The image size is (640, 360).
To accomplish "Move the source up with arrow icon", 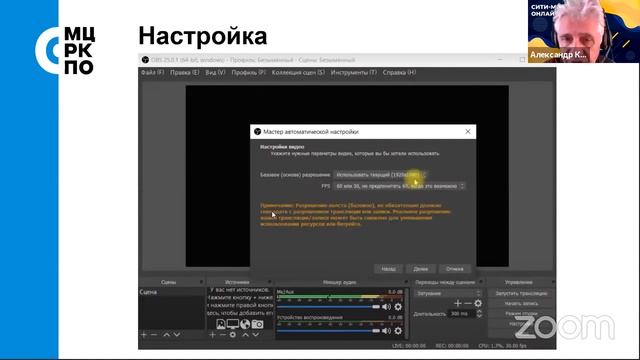I will click(x=245, y=335).
